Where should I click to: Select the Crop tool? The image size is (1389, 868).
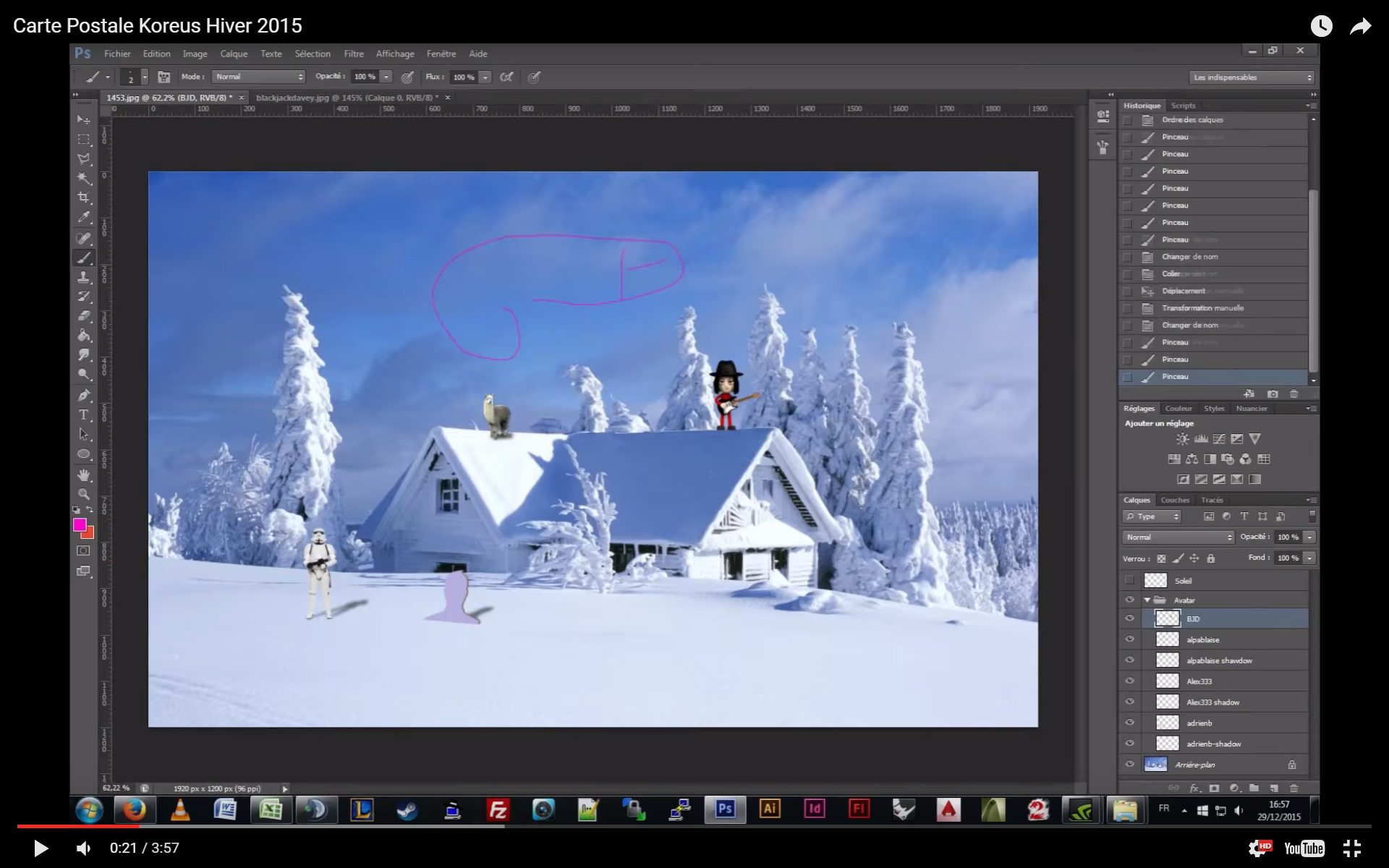pos(84,197)
